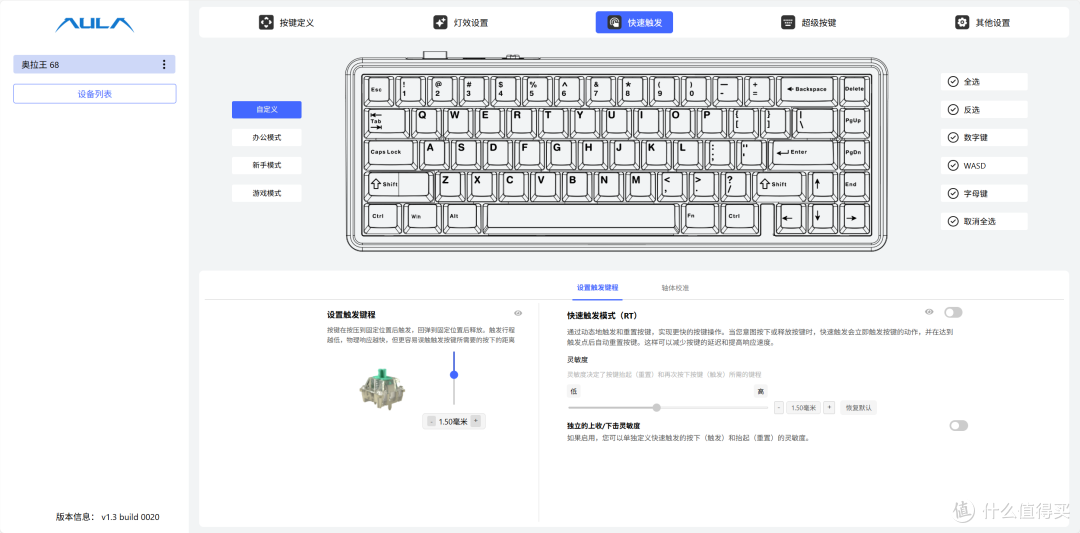Click the End key on the keyboard
1080x533 pixels.
click(854, 185)
